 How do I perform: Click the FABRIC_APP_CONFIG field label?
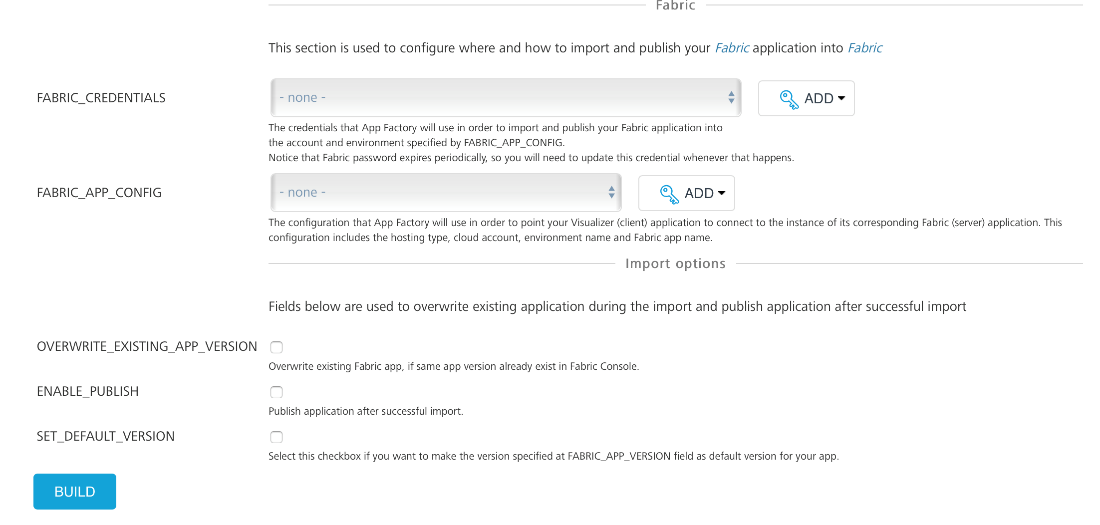[x=99, y=193]
